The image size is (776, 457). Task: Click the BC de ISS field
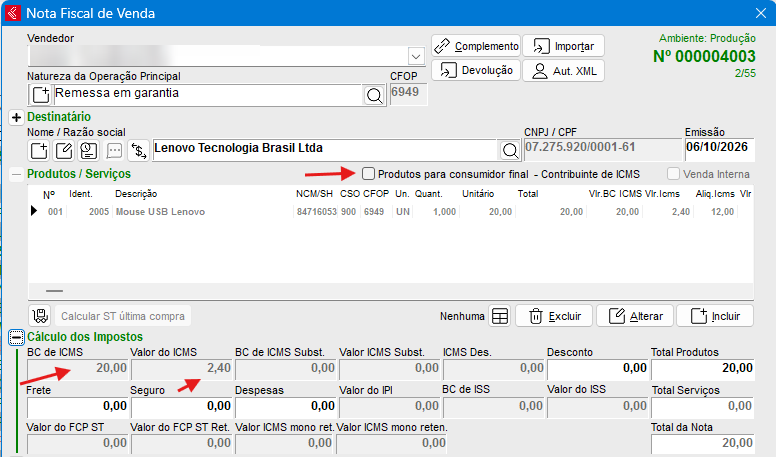pyautogui.click(x=494, y=406)
